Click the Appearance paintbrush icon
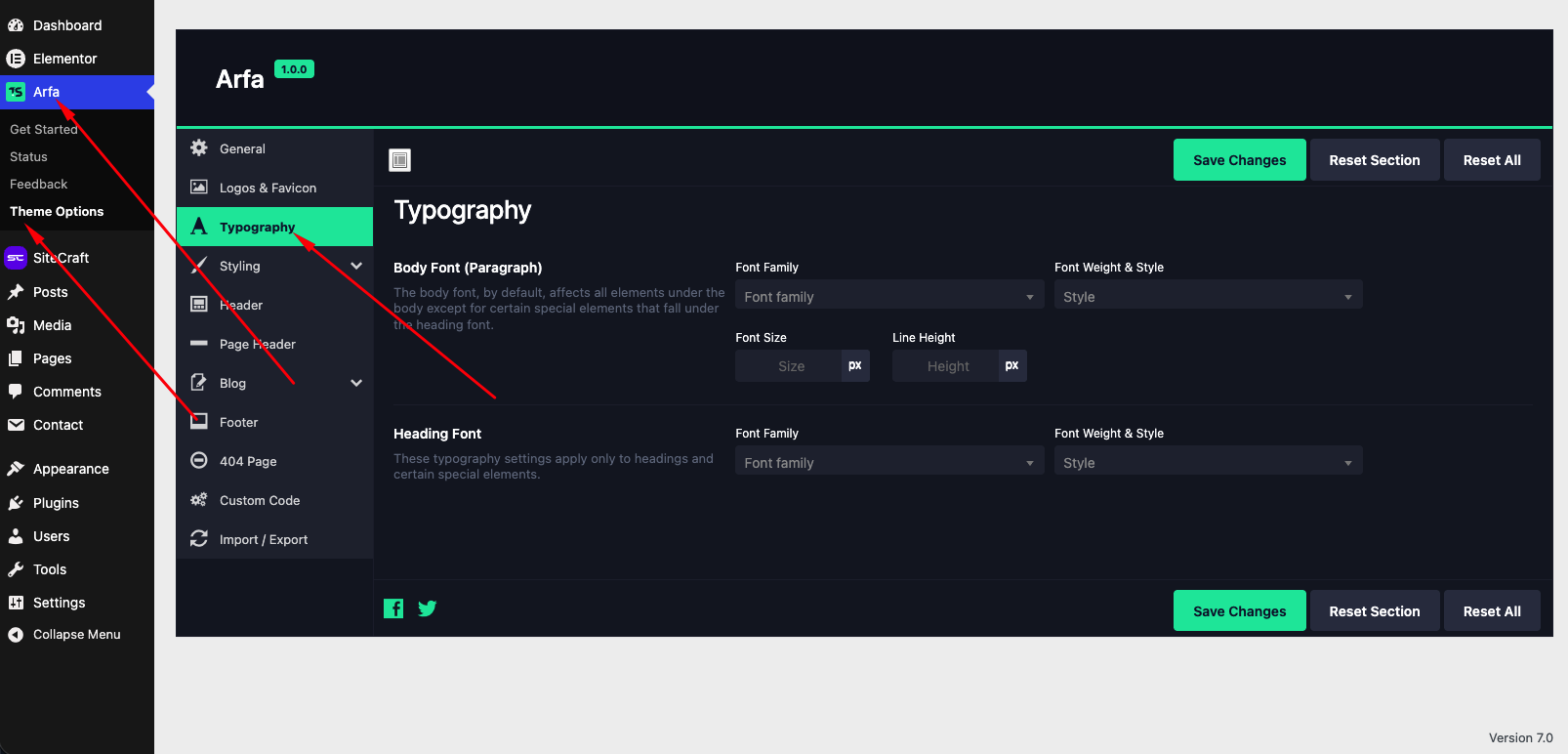Screen dimensions: 1568x754 (16, 469)
